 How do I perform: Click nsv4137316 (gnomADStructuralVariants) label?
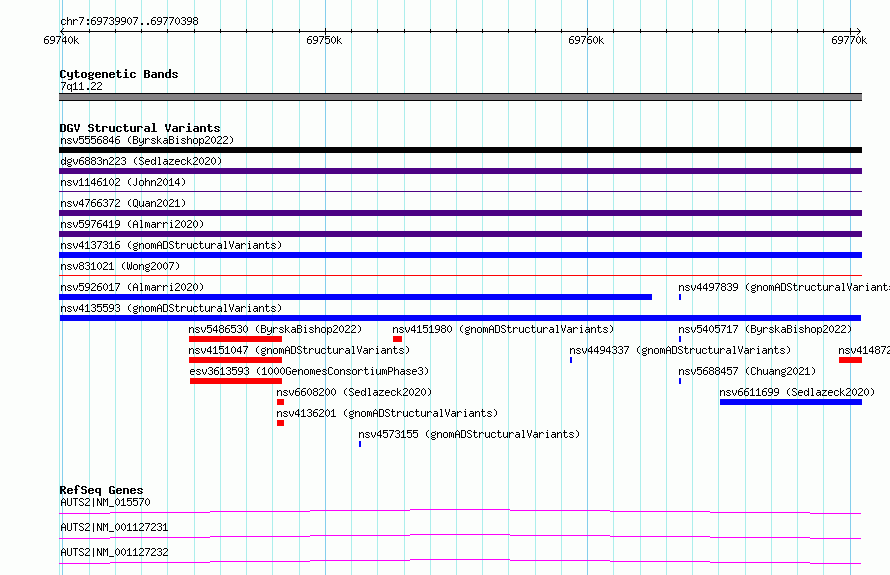[171, 245]
